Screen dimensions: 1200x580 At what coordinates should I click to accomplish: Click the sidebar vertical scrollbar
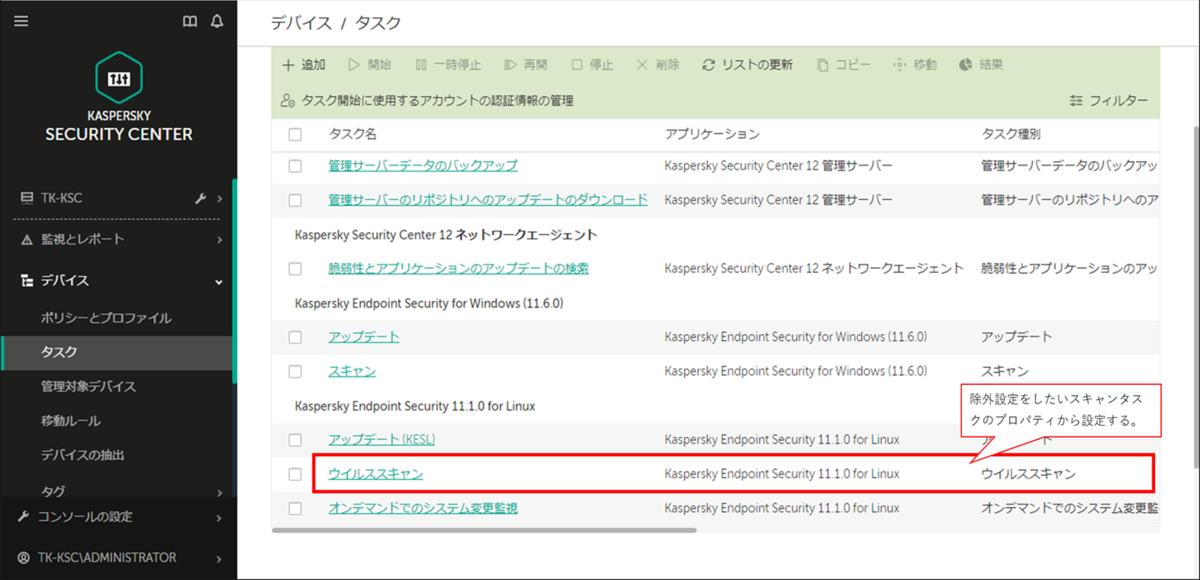[235, 282]
